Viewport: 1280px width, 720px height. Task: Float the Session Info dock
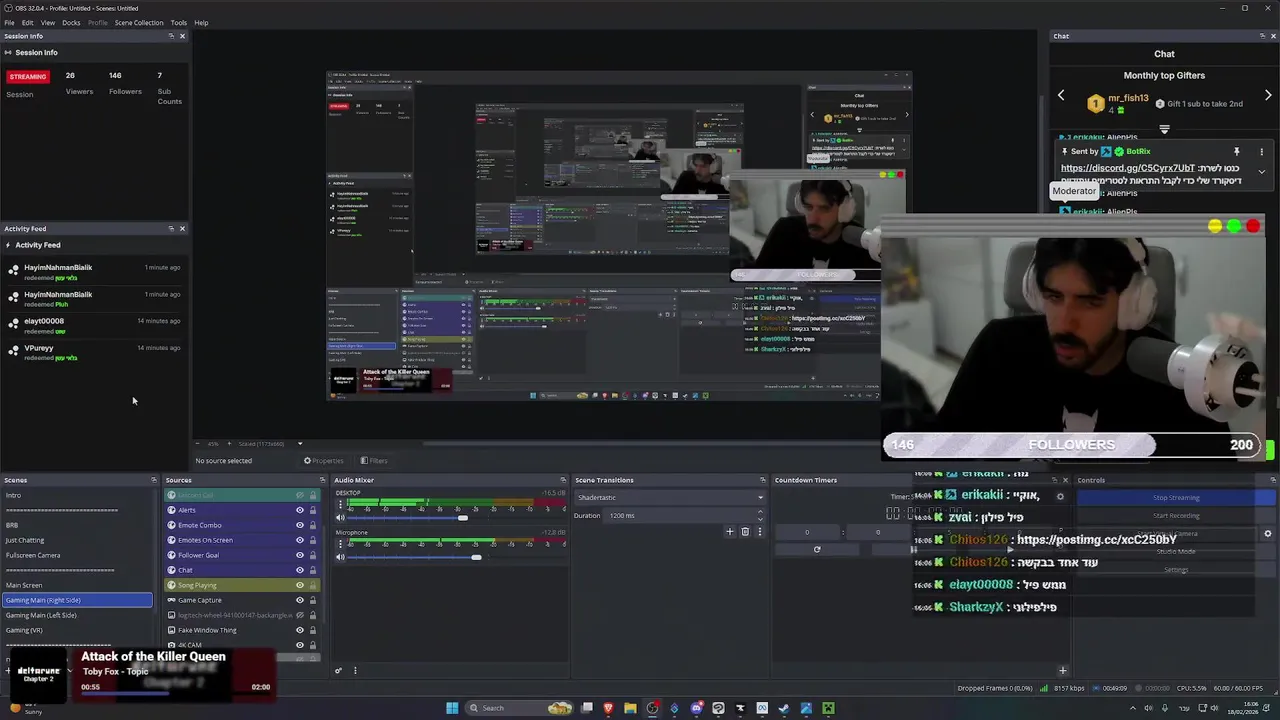coord(171,36)
